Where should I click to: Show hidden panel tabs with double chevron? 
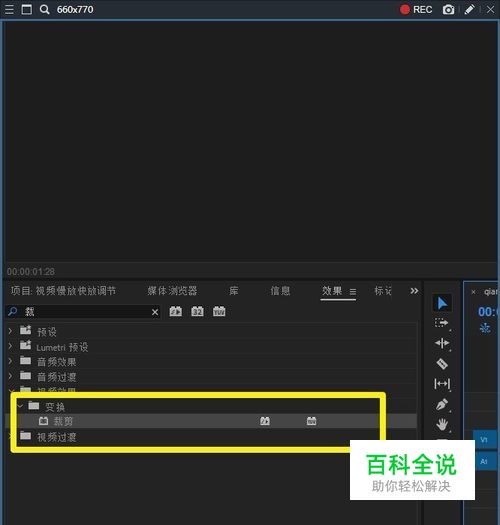pos(414,291)
